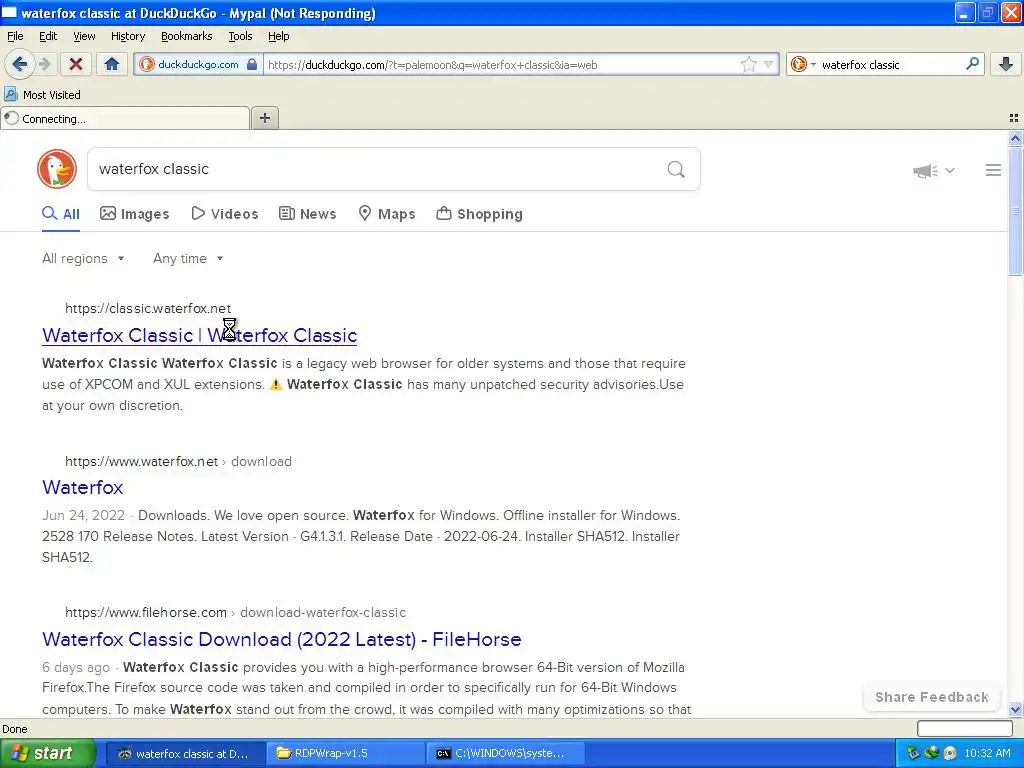Bookmark this page with the star icon
Screen dimensions: 1024x768
(x=748, y=64)
